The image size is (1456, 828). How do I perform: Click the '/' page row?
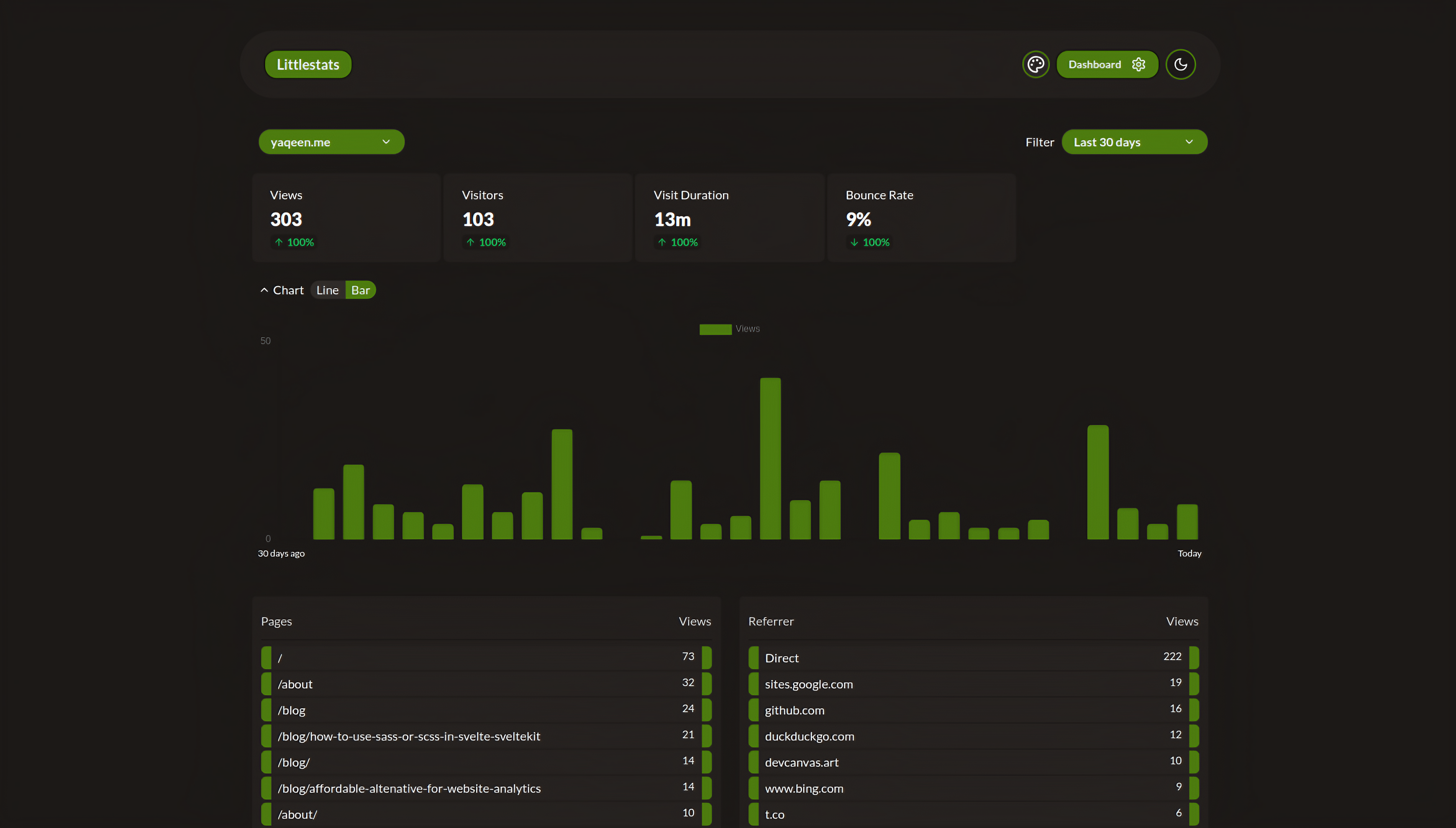coord(487,658)
